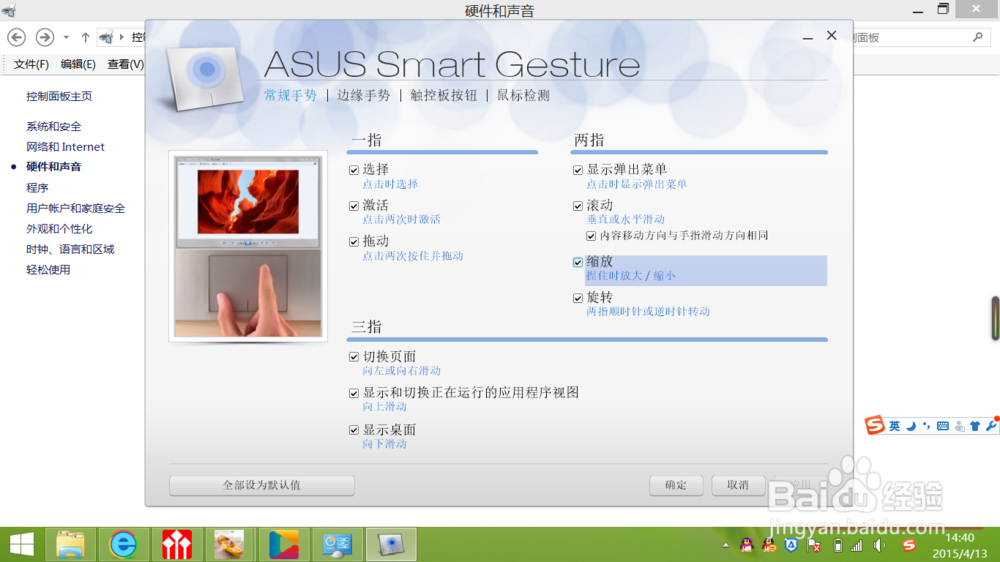This screenshot has height=562, width=1000.
Task: Open 用户帐户和家庭安全 link
Action: (x=75, y=209)
